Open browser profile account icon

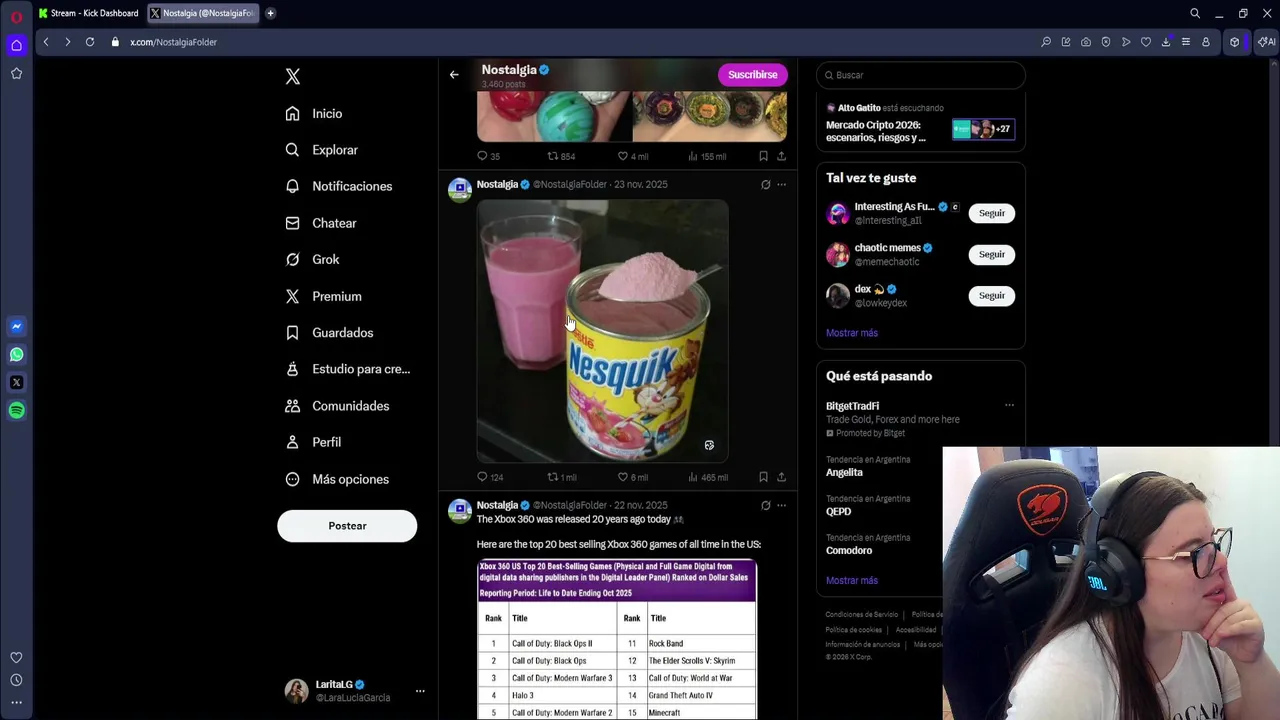1206,42
